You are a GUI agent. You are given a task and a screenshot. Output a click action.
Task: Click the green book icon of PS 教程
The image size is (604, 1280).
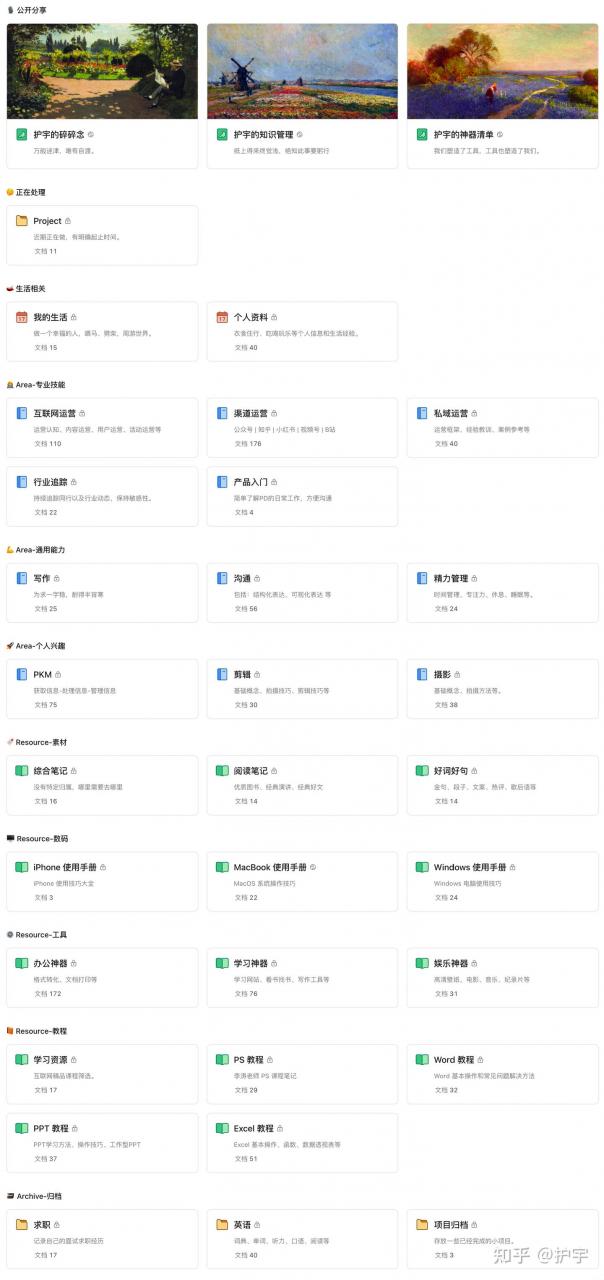(x=222, y=1060)
